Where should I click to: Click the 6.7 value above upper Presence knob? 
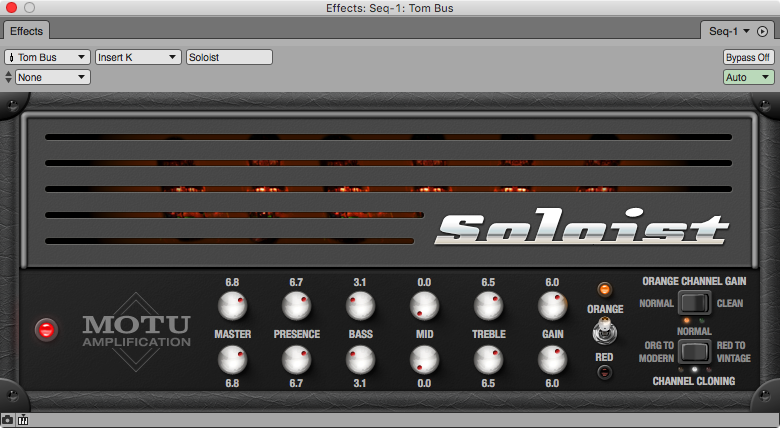[296, 282]
